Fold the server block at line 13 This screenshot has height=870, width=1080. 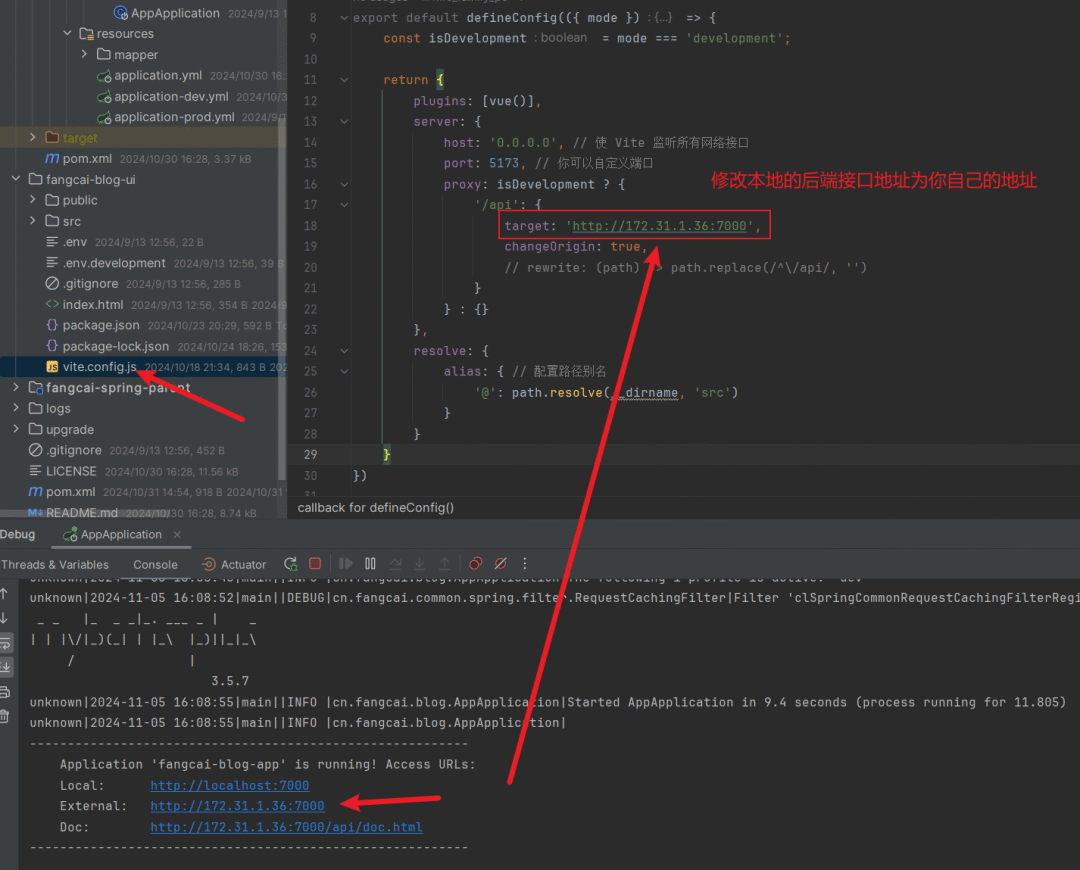344,121
